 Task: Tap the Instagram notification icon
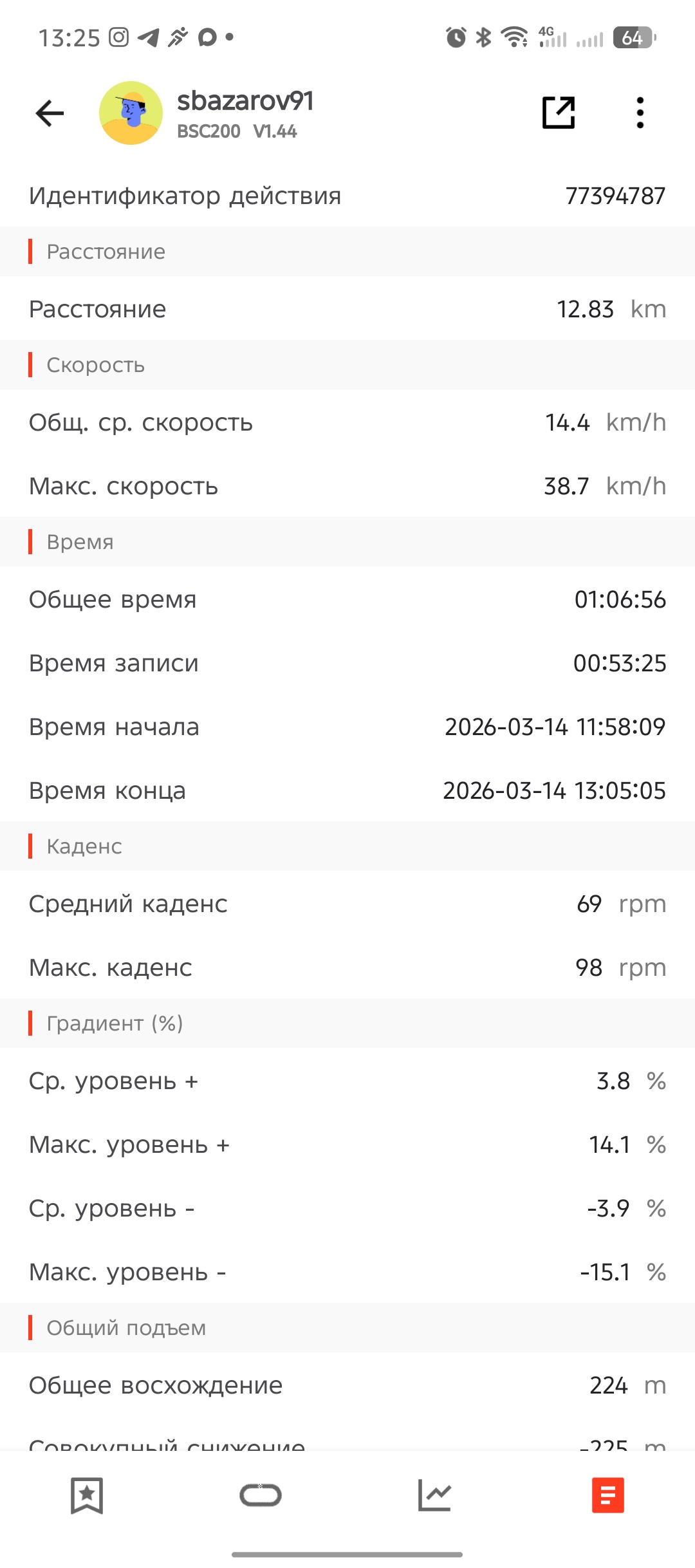pyautogui.click(x=118, y=37)
